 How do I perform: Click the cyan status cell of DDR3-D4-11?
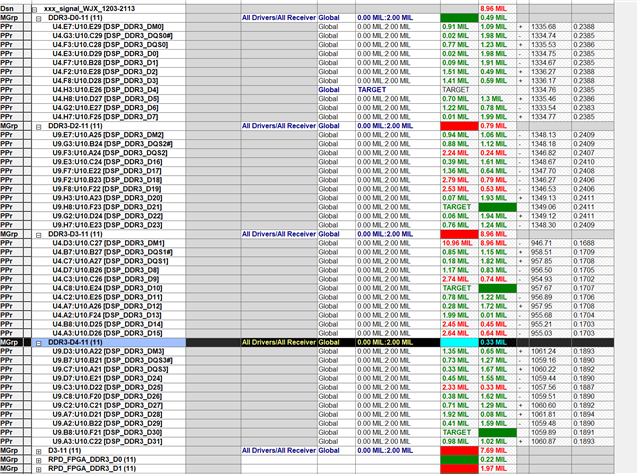[x=459, y=342]
